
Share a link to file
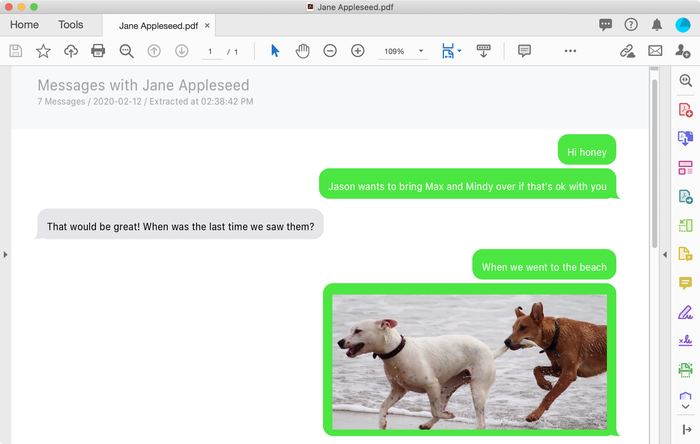[x=627, y=51]
